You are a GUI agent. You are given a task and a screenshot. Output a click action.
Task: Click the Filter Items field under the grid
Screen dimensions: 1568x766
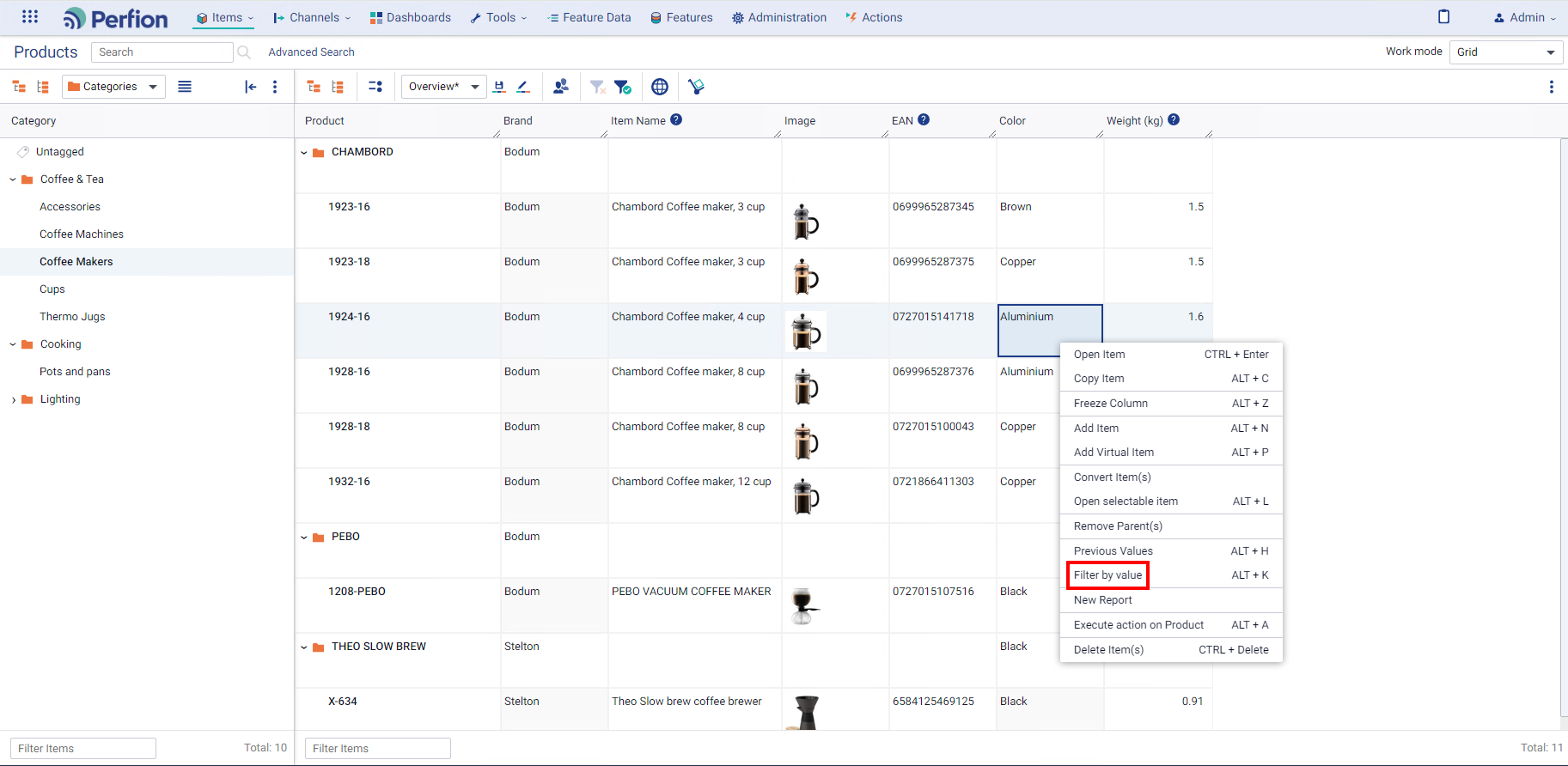pyautogui.click(x=378, y=749)
